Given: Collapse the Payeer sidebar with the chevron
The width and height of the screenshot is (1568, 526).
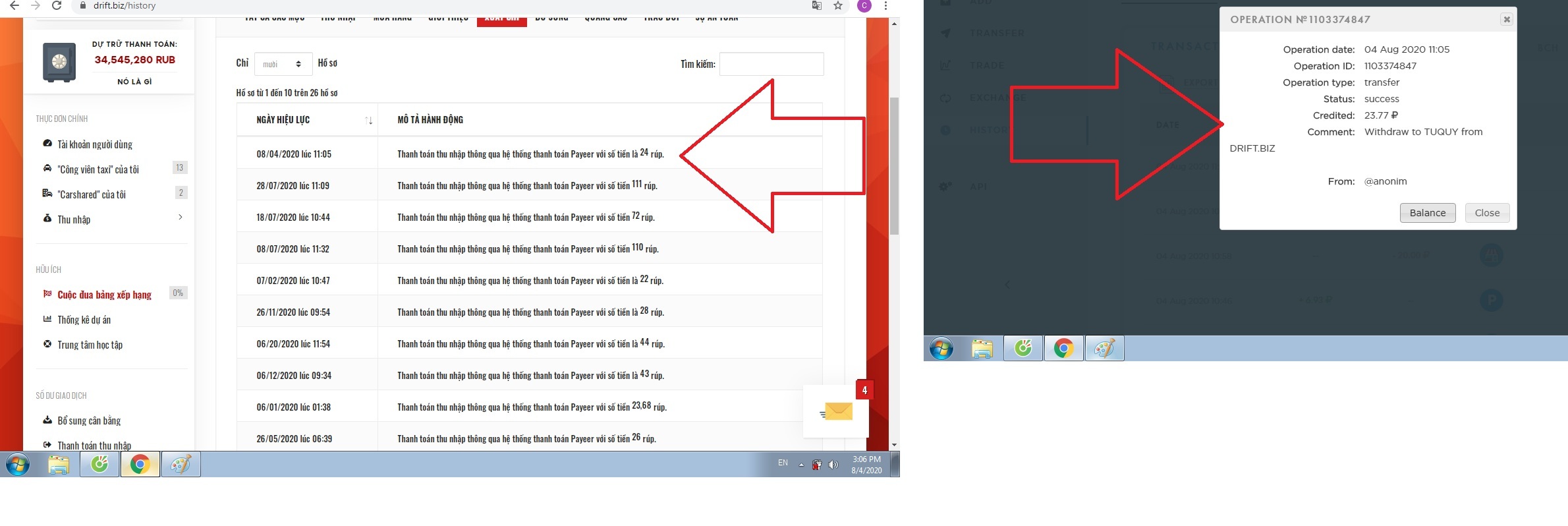Looking at the screenshot, I should click(1007, 285).
